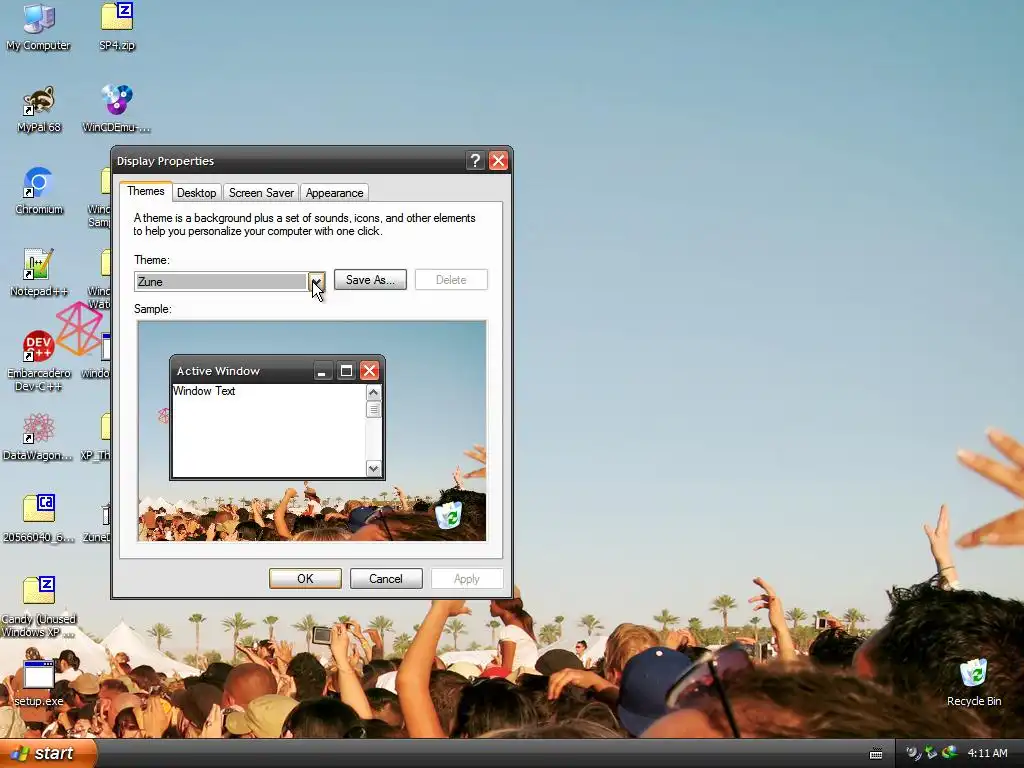Switch to the Desktop tab

point(197,193)
